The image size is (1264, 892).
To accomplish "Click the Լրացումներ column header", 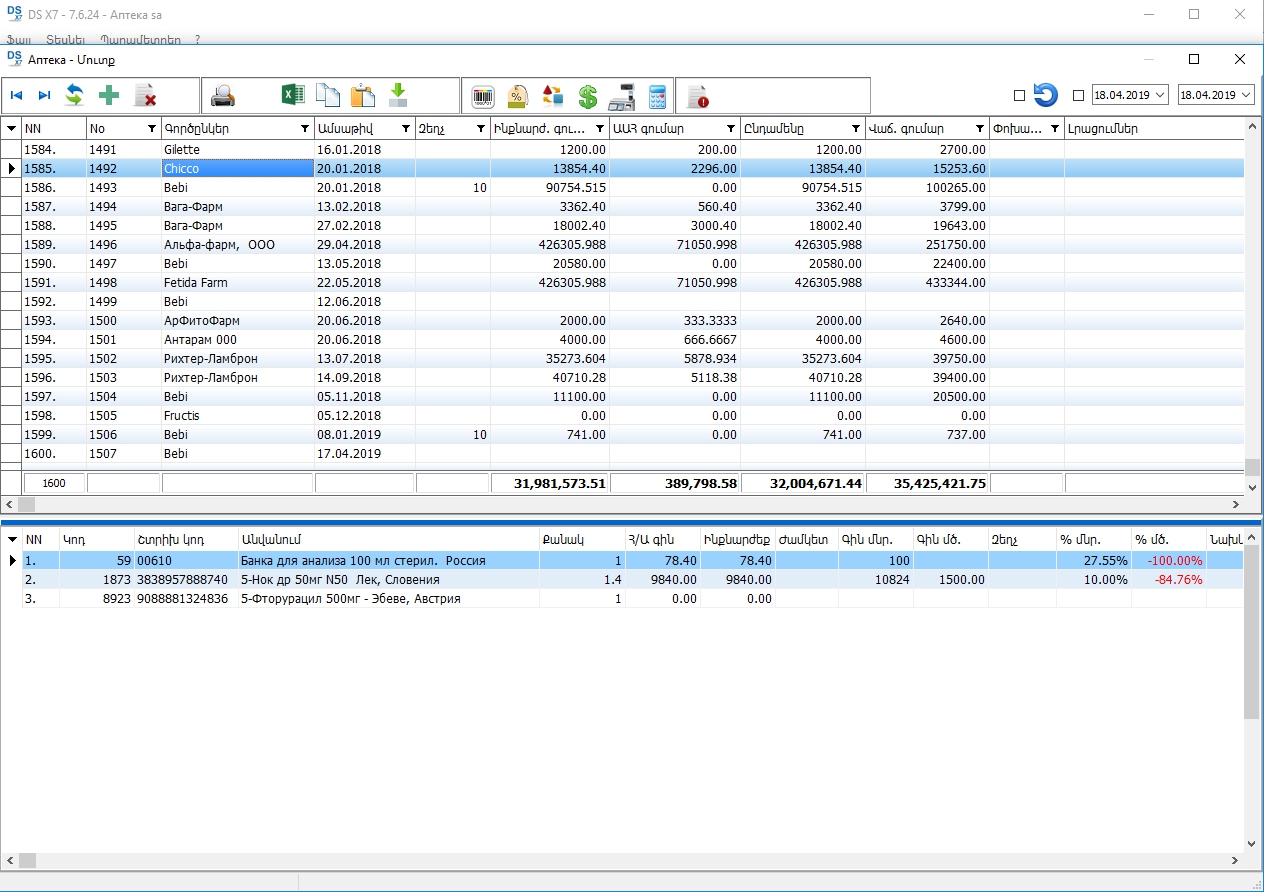I will [x=1154, y=129].
